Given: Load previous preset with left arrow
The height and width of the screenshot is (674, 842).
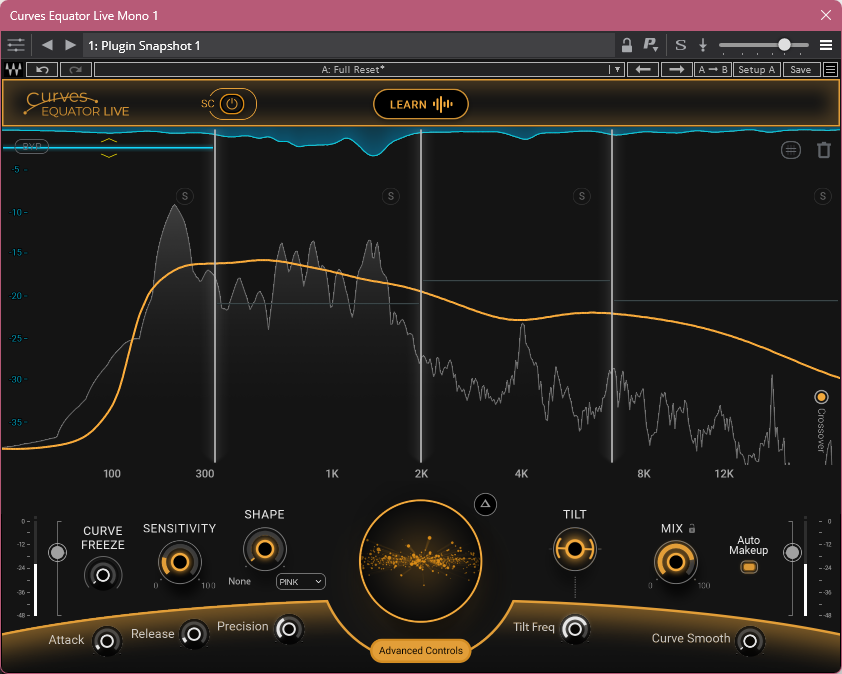Looking at the screenshot, I should (x=643, y=69).
